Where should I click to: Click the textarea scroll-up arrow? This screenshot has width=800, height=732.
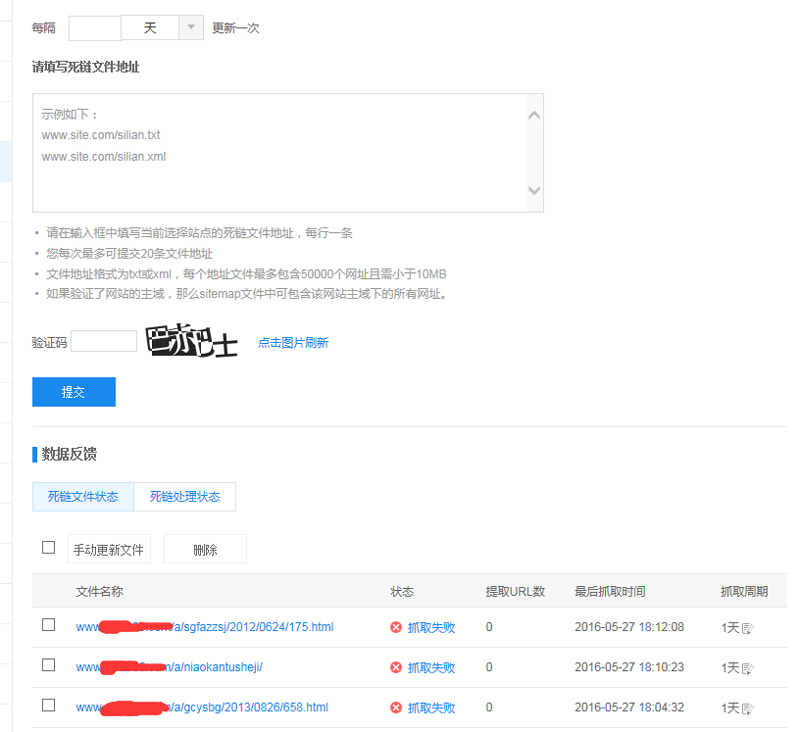click(534, 115)
